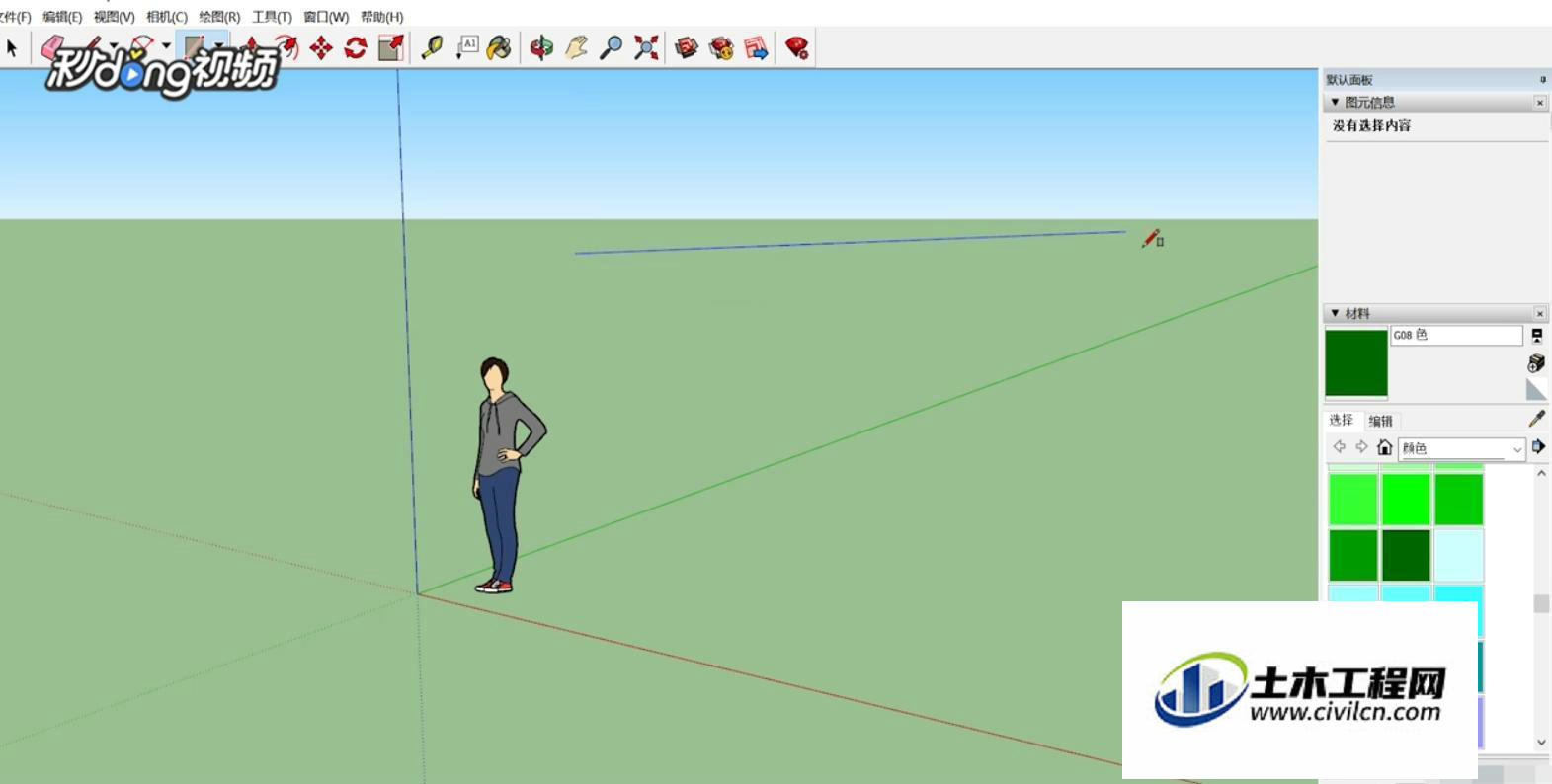Image resolution: width=1552 pixels, height=784 pixels.
Task: Select the Orbit tool
Action: click(541, 47)
